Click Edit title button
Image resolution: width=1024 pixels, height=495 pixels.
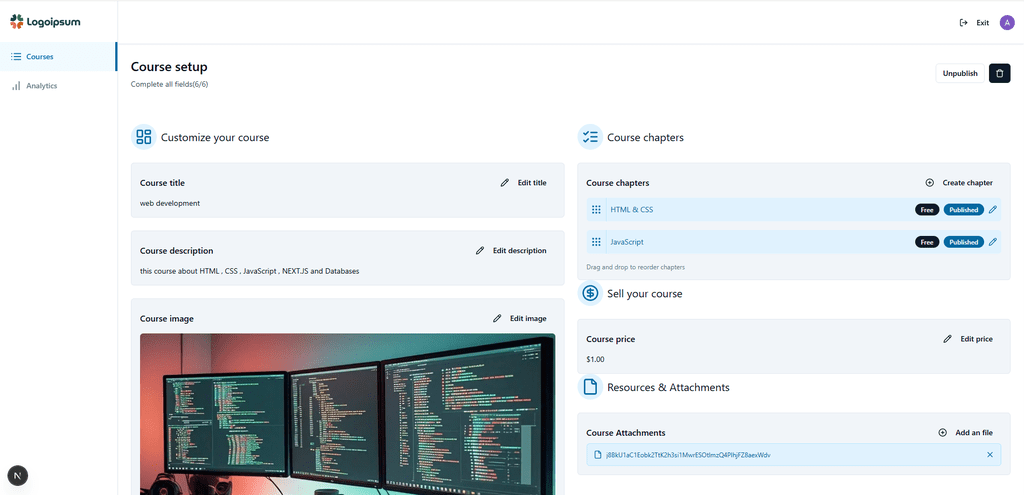524,183
